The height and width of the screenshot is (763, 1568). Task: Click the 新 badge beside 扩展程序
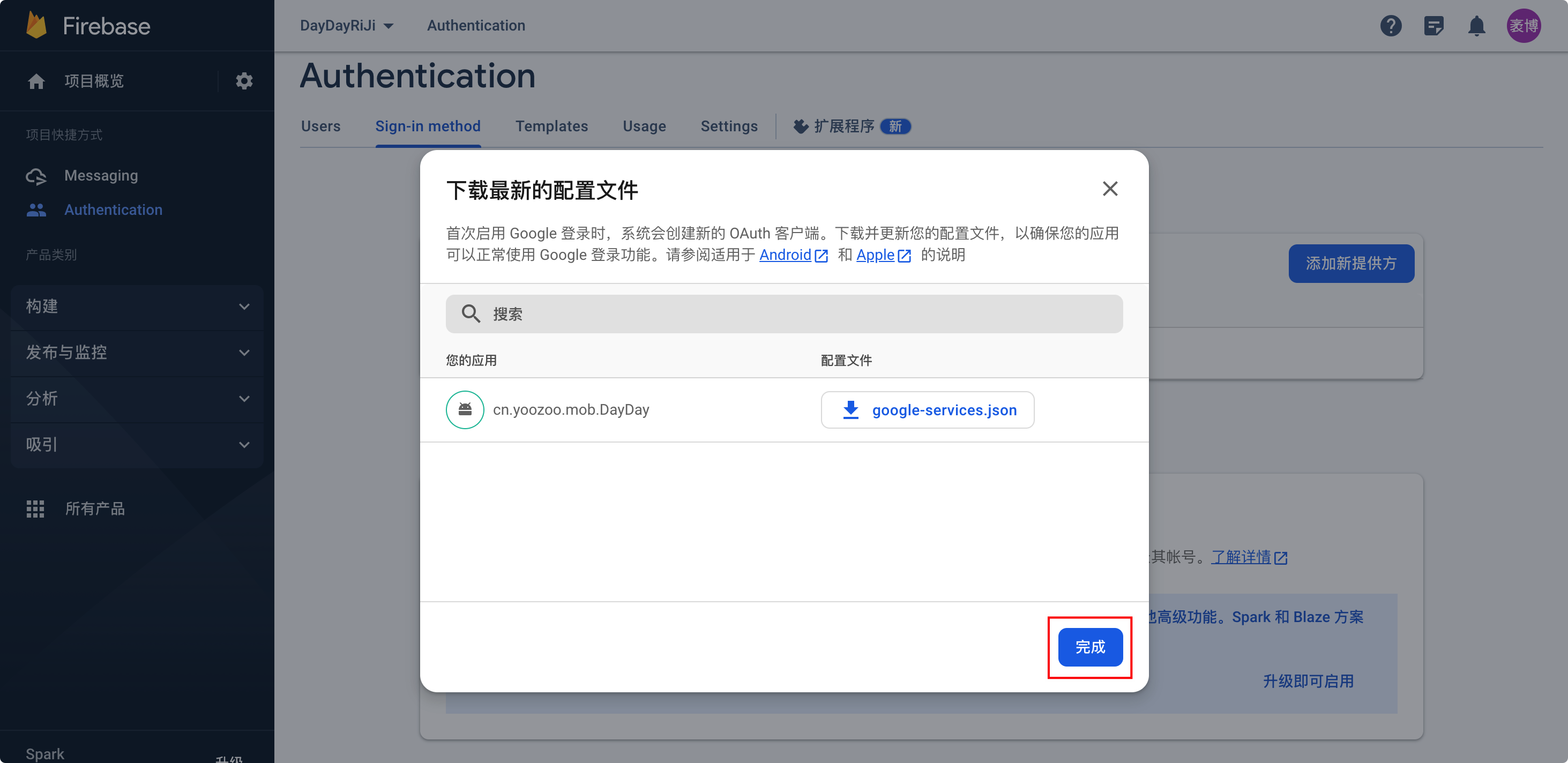[895, 126]
